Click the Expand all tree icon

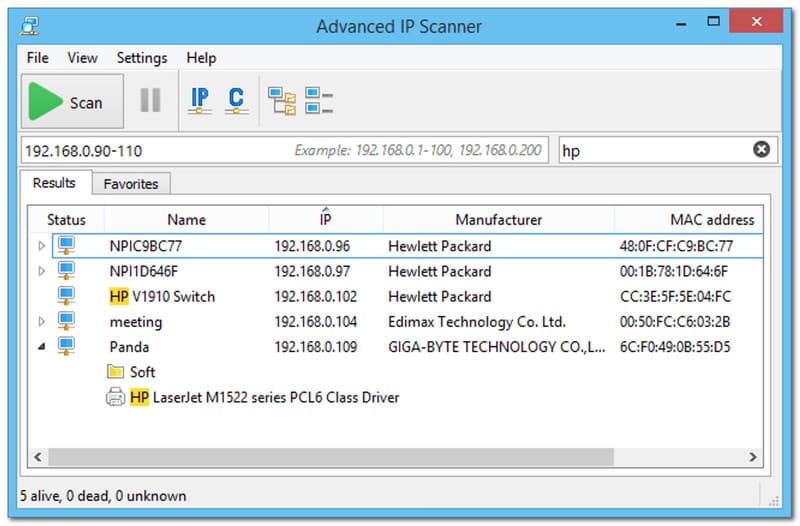pyautogui.click(x=281, y=100)
